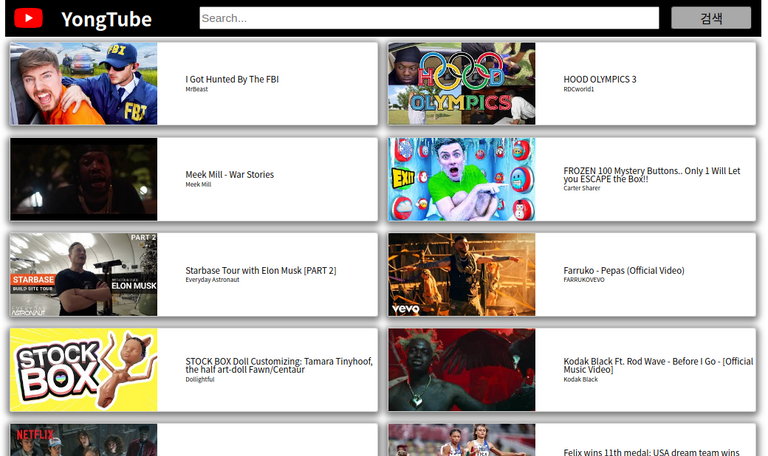Open the HOOD OLYMPICS 3 thumbnail
768x456 pixels.
(462, 83)
